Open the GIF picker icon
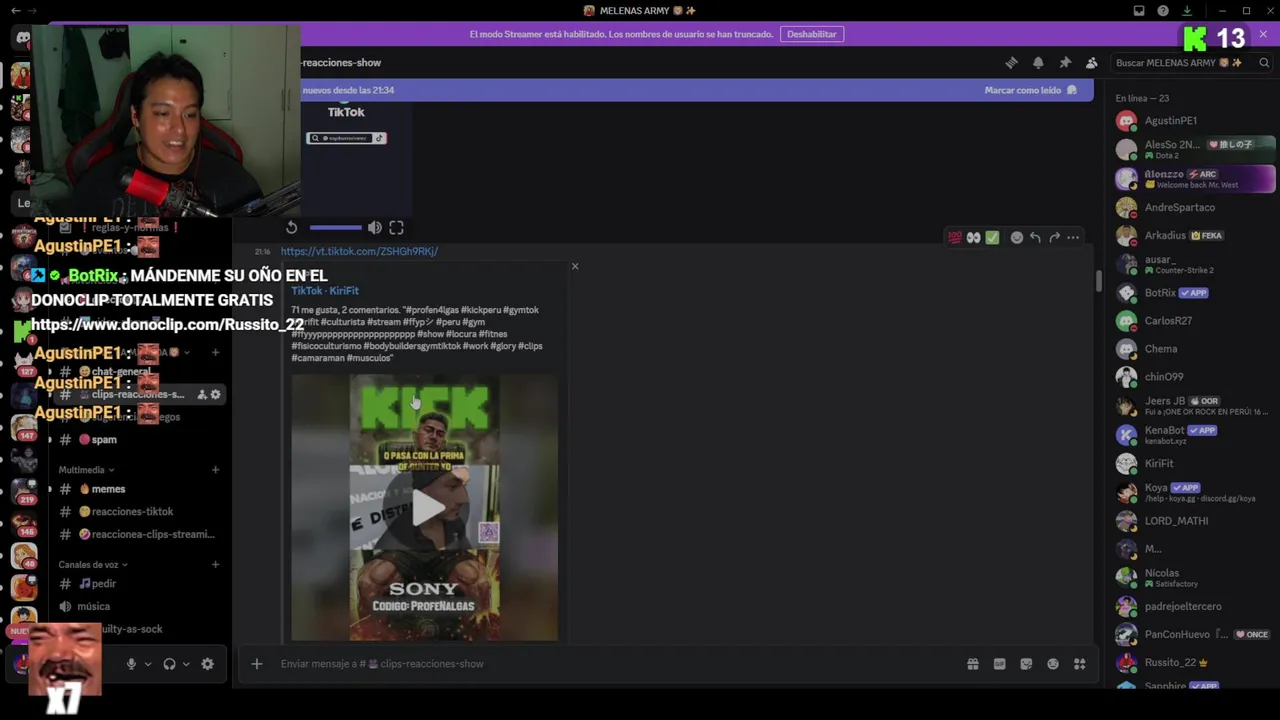Viewport: 1280px width, 720px height. pyautogui.click(x=999, y=664)
